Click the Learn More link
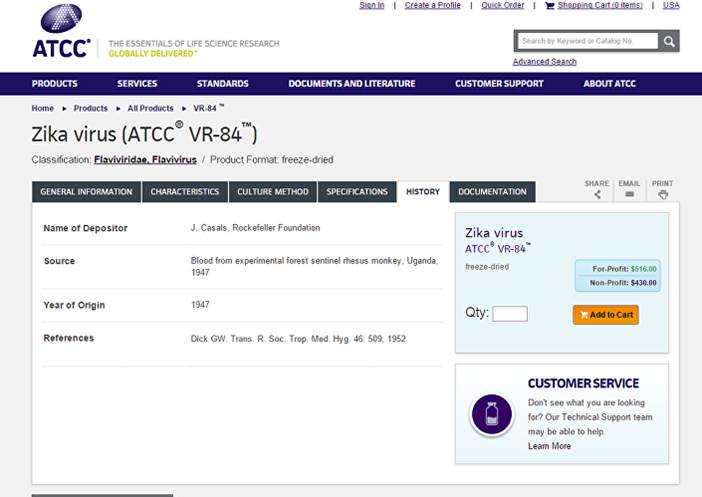The width and height of the screenshot is (702, 497). [549, 446]
